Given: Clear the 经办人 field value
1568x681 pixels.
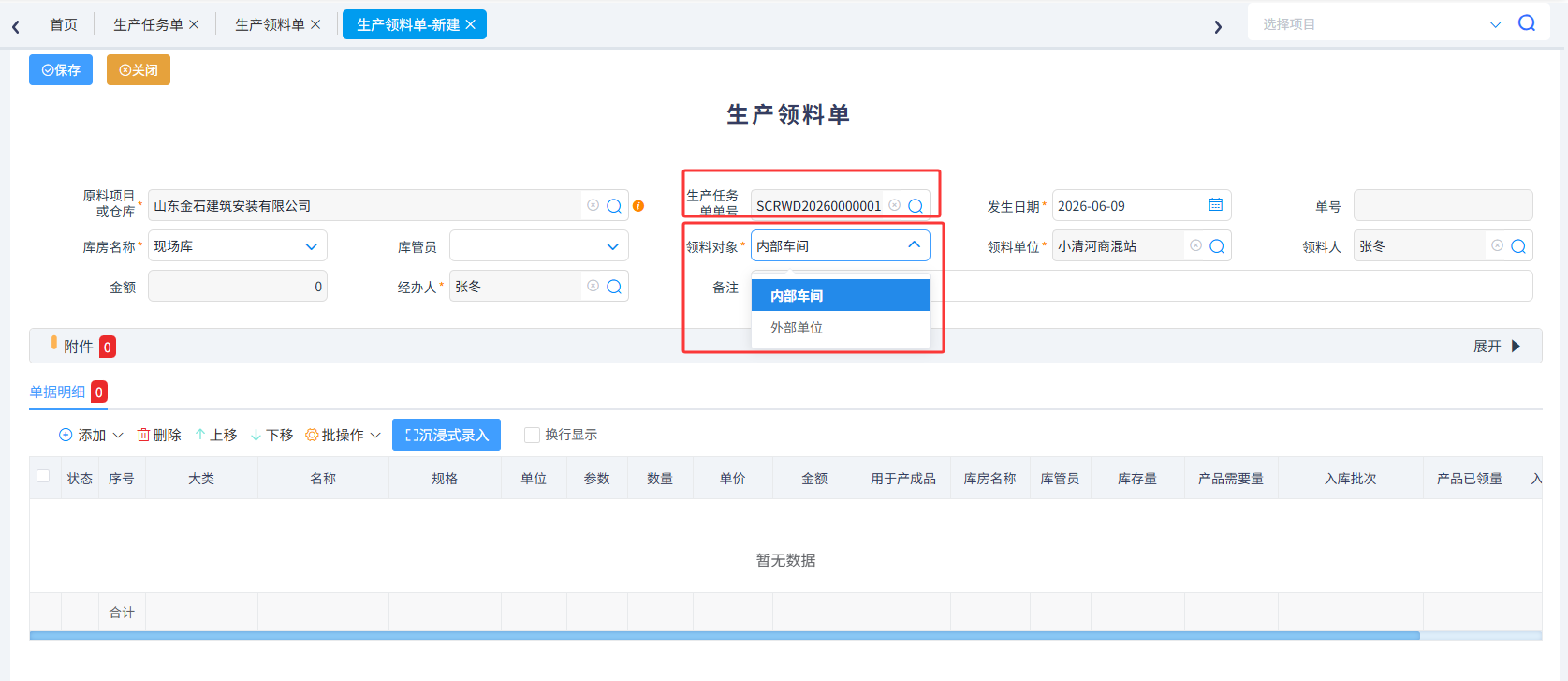Looking at the screenshot, I should [593, 286].
